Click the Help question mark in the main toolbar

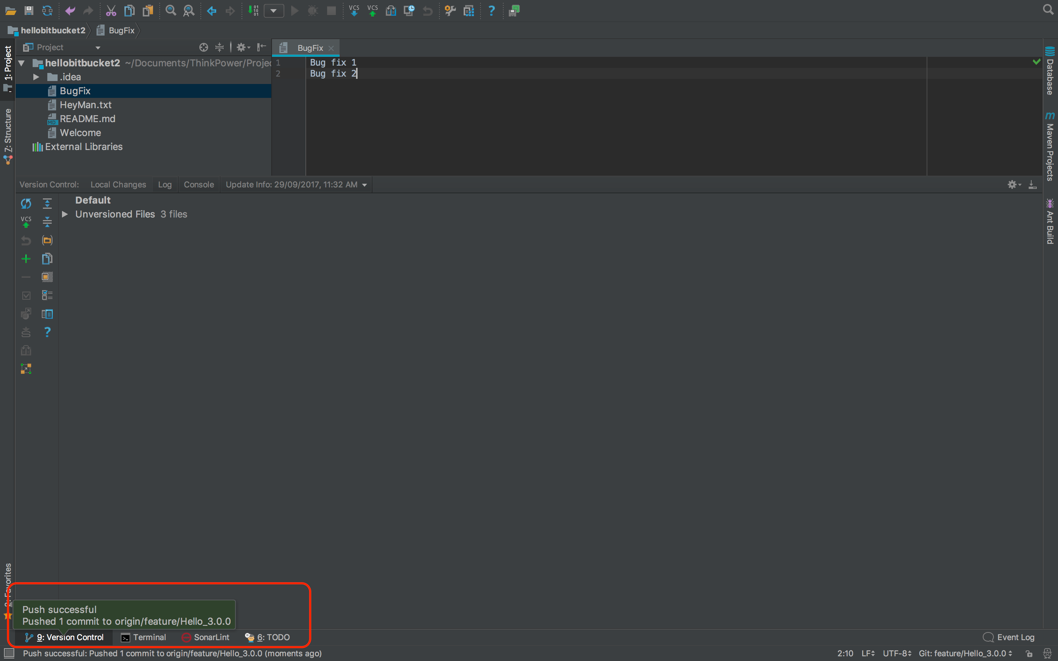491,11
